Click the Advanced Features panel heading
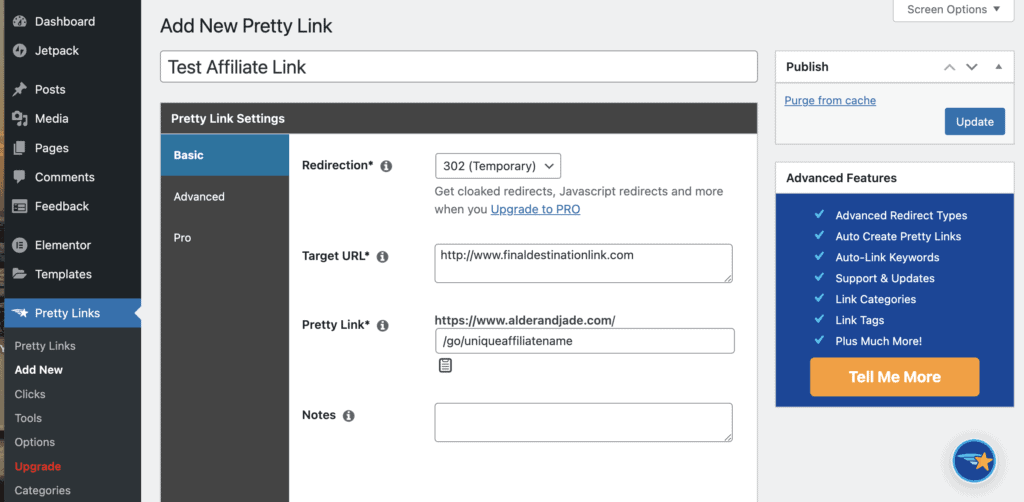Image resolution: width=1024 pixels, height=502 pixels. pyautogui.click(x=841, y=178)
